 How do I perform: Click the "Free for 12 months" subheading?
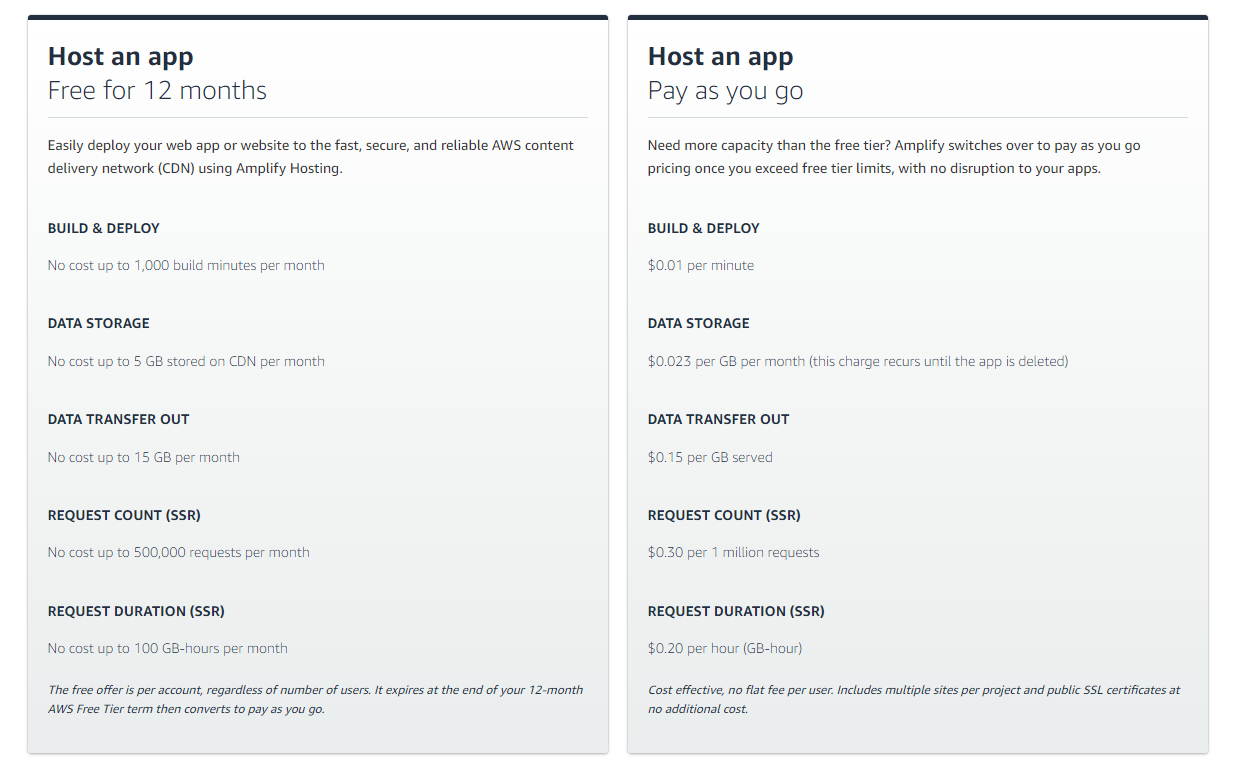click(157, 91)
